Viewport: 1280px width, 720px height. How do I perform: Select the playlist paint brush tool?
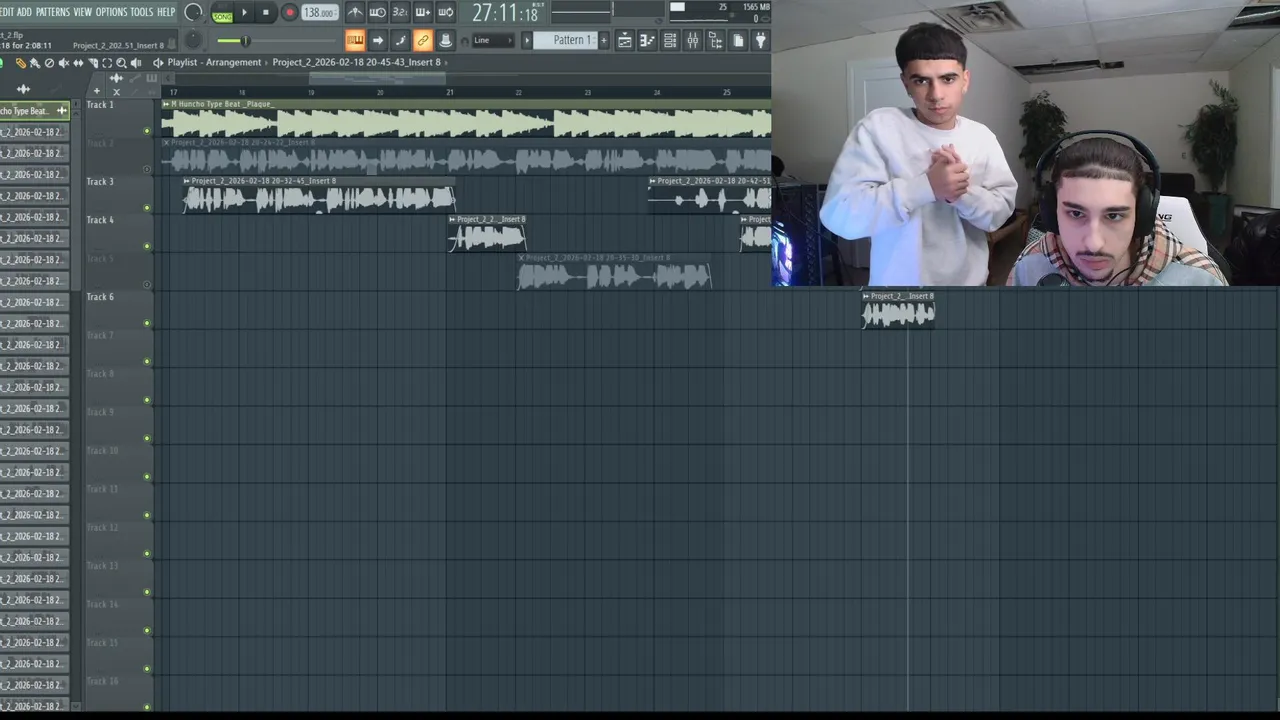[35, 63]
